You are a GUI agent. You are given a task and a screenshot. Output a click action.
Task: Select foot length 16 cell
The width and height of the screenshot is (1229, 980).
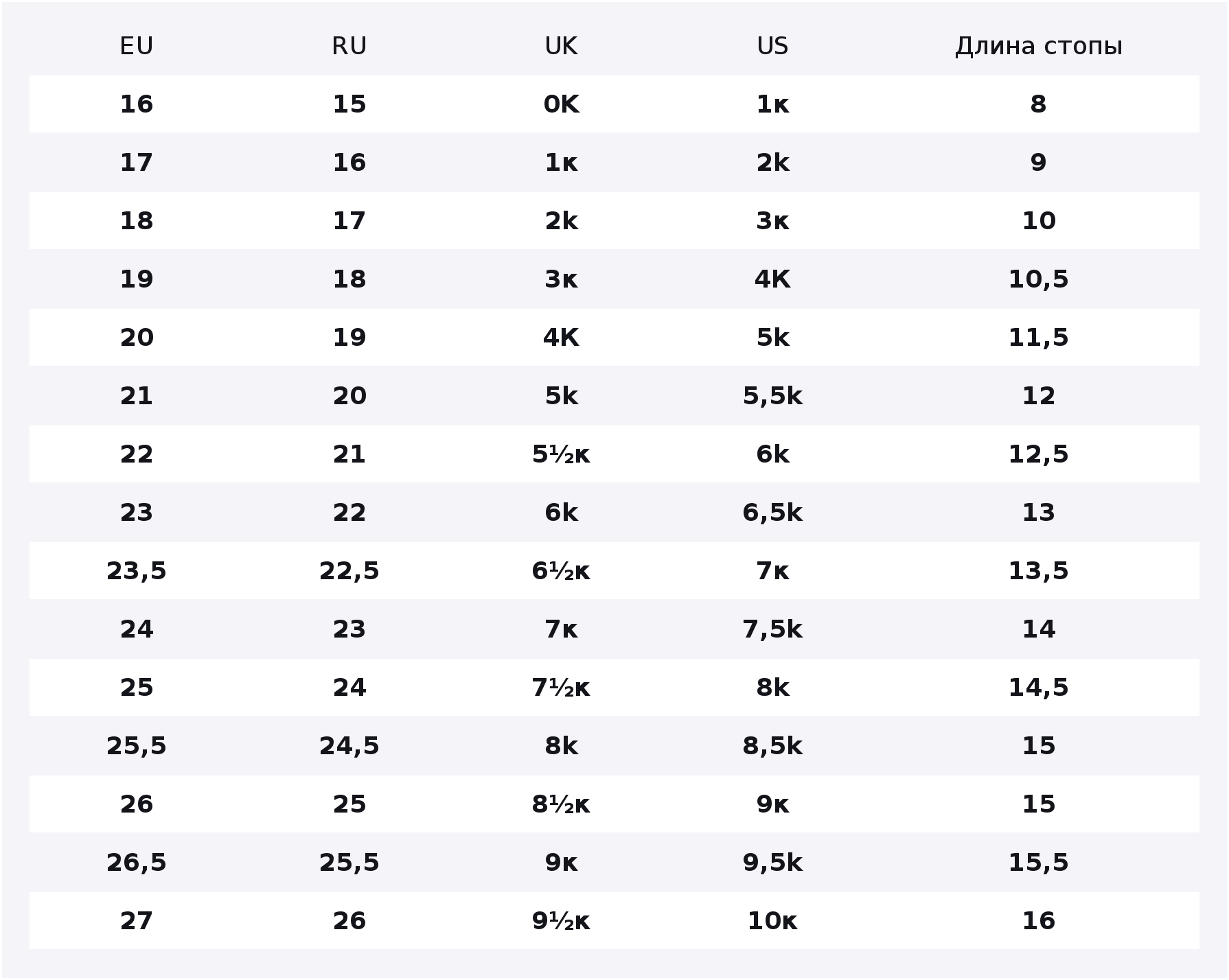1038,921
